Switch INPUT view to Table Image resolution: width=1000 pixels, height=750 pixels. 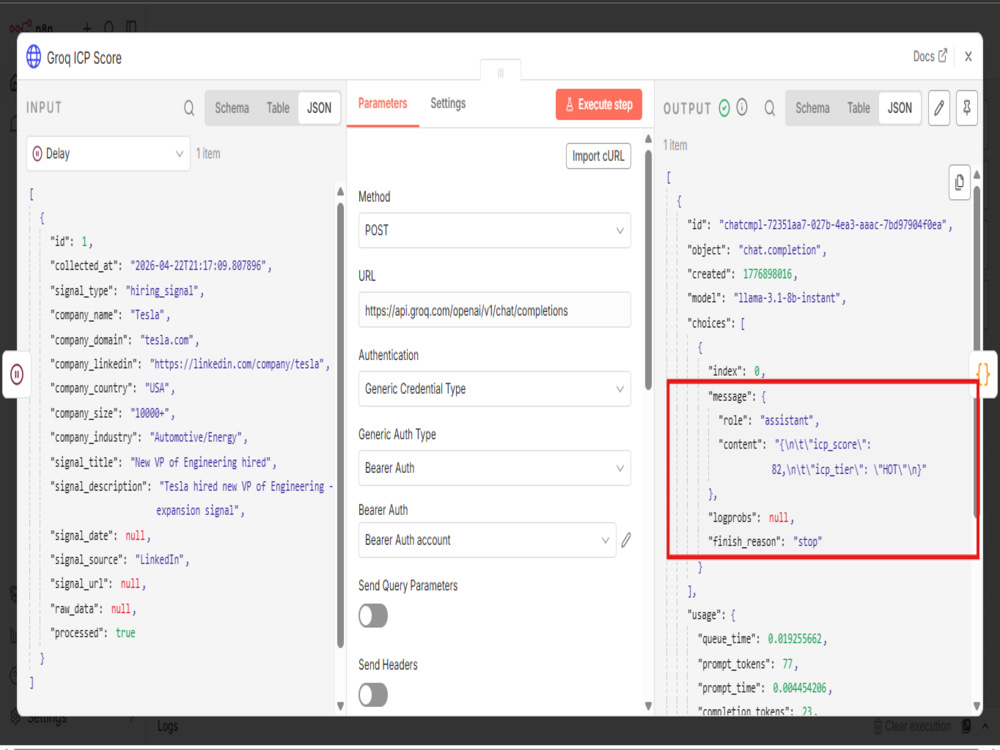click(277, 108)
